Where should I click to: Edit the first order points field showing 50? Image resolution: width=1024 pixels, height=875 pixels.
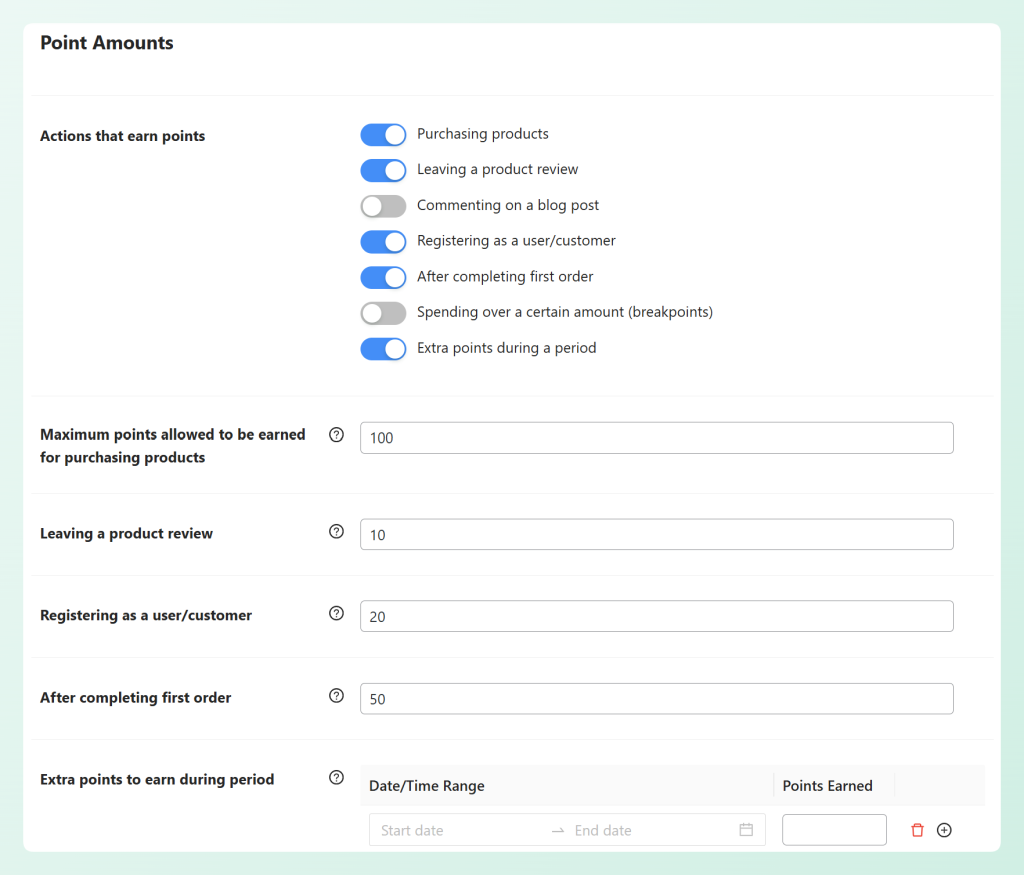click(656, 699)
